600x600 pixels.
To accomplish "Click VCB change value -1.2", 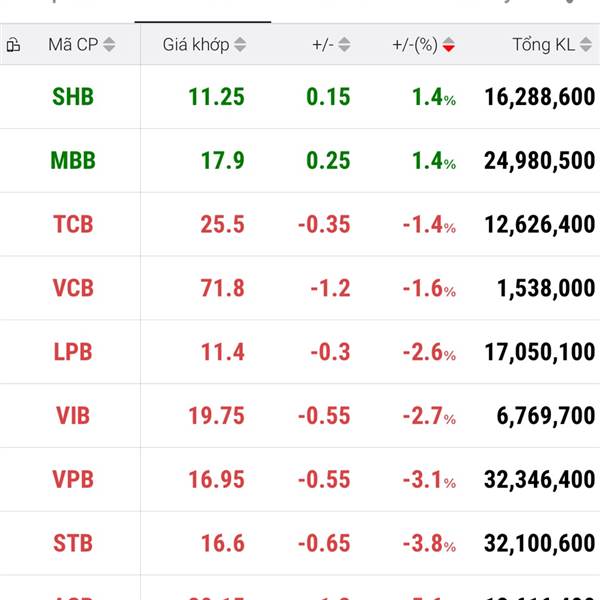I will coord(330,288).
